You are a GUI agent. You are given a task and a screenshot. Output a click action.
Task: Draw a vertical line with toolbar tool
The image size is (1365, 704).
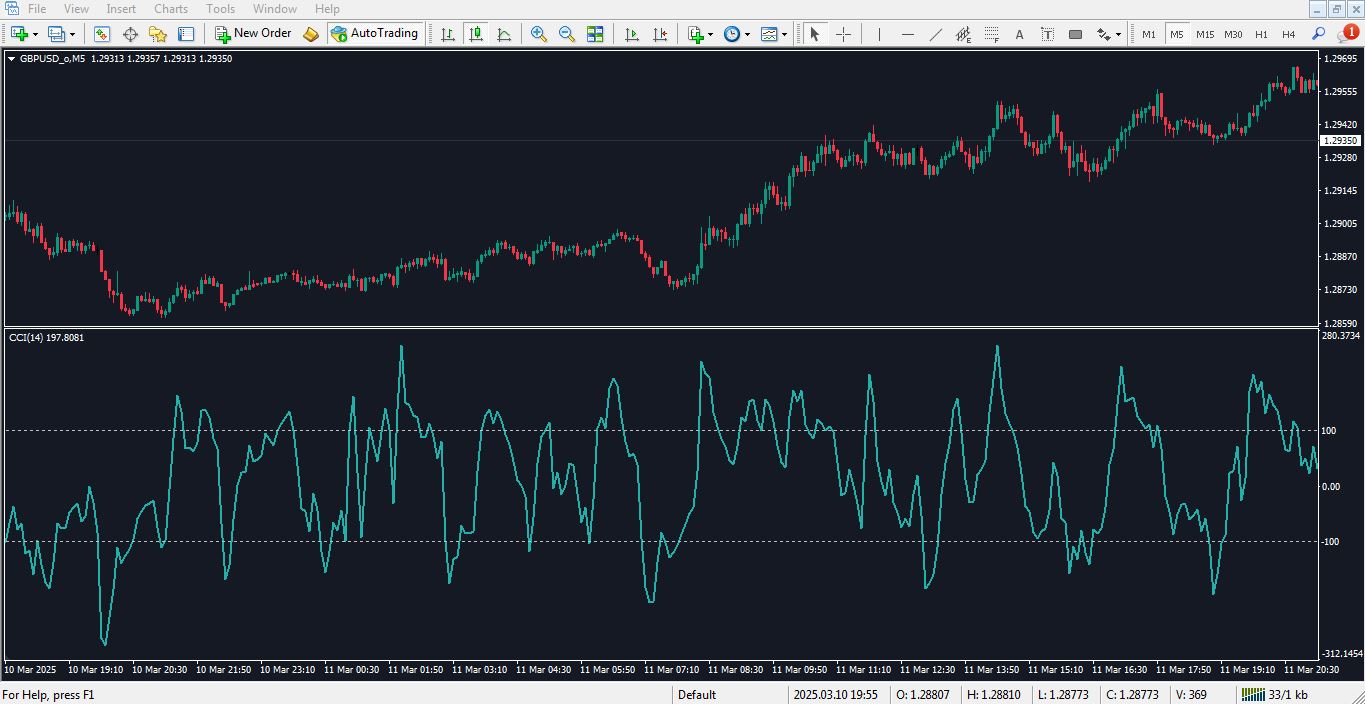(x=879, y=34)
